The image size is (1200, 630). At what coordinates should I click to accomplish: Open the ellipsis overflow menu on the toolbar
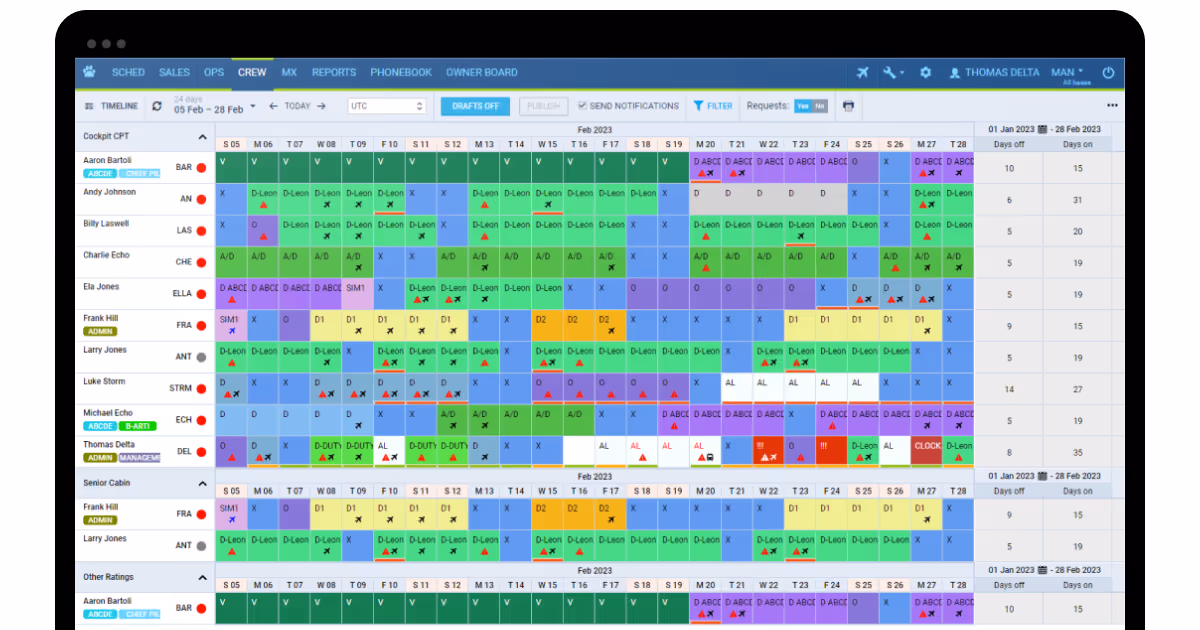[1112, 105]
